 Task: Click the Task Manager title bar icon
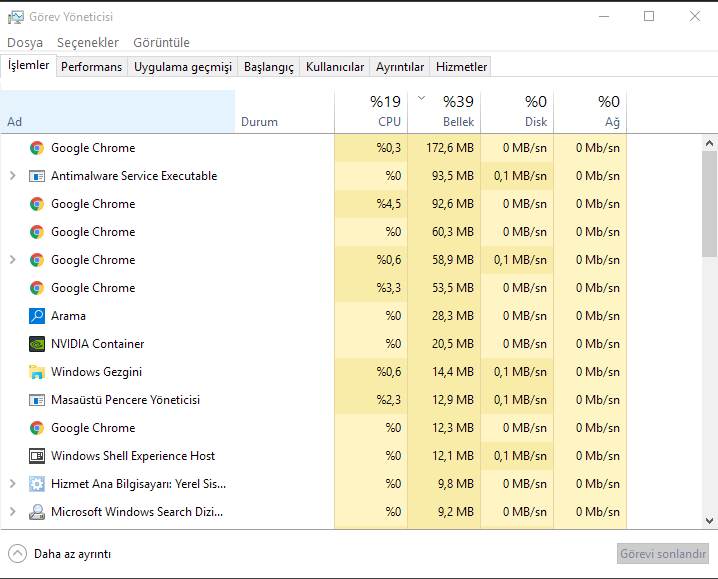point(16,17)
